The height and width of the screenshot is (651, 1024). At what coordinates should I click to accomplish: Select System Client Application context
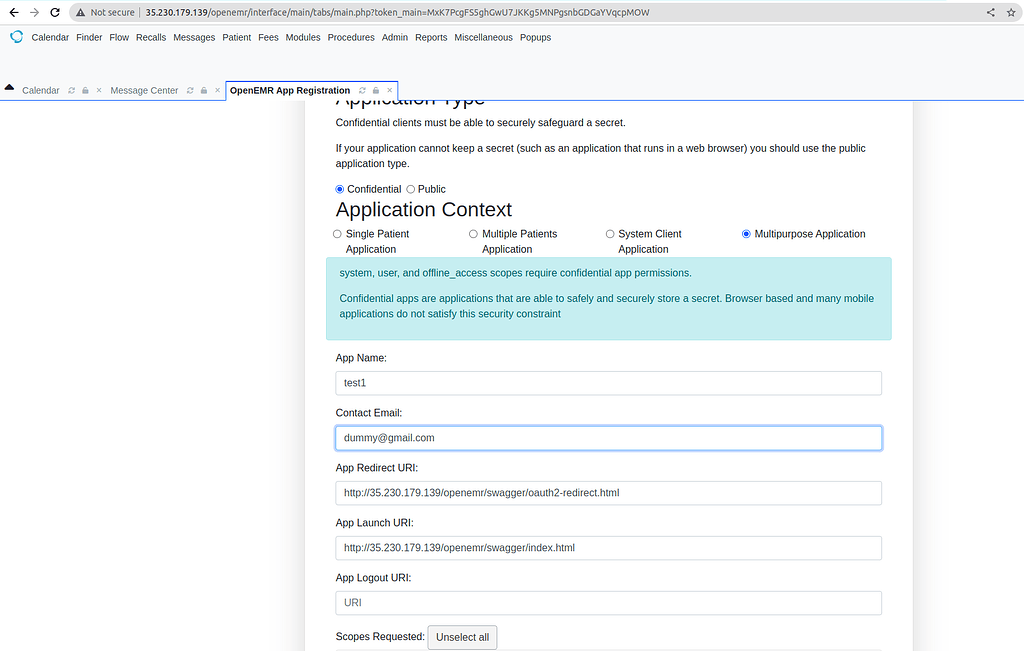coord(609,233)
